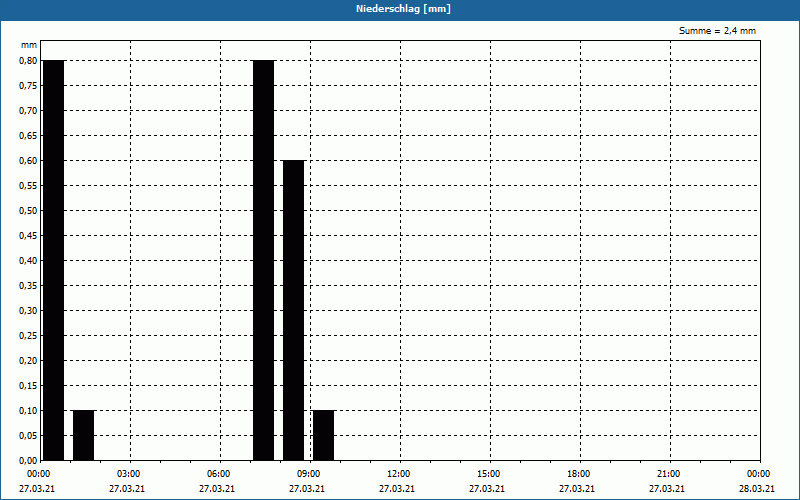Click the 06:00 time axis label
Screen dimensions: 800x500
point(218,474)
